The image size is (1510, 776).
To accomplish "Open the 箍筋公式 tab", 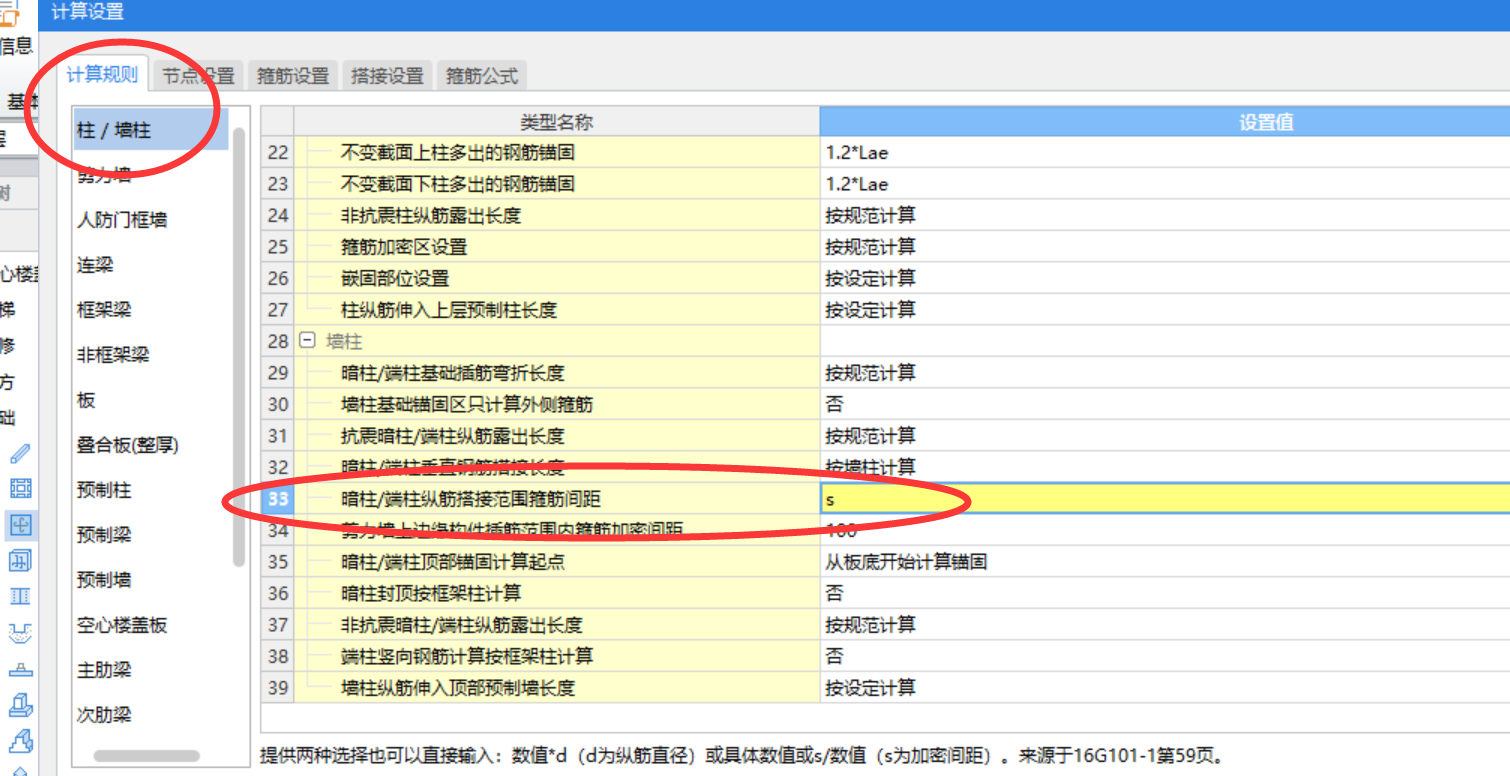I will [482, 76].
